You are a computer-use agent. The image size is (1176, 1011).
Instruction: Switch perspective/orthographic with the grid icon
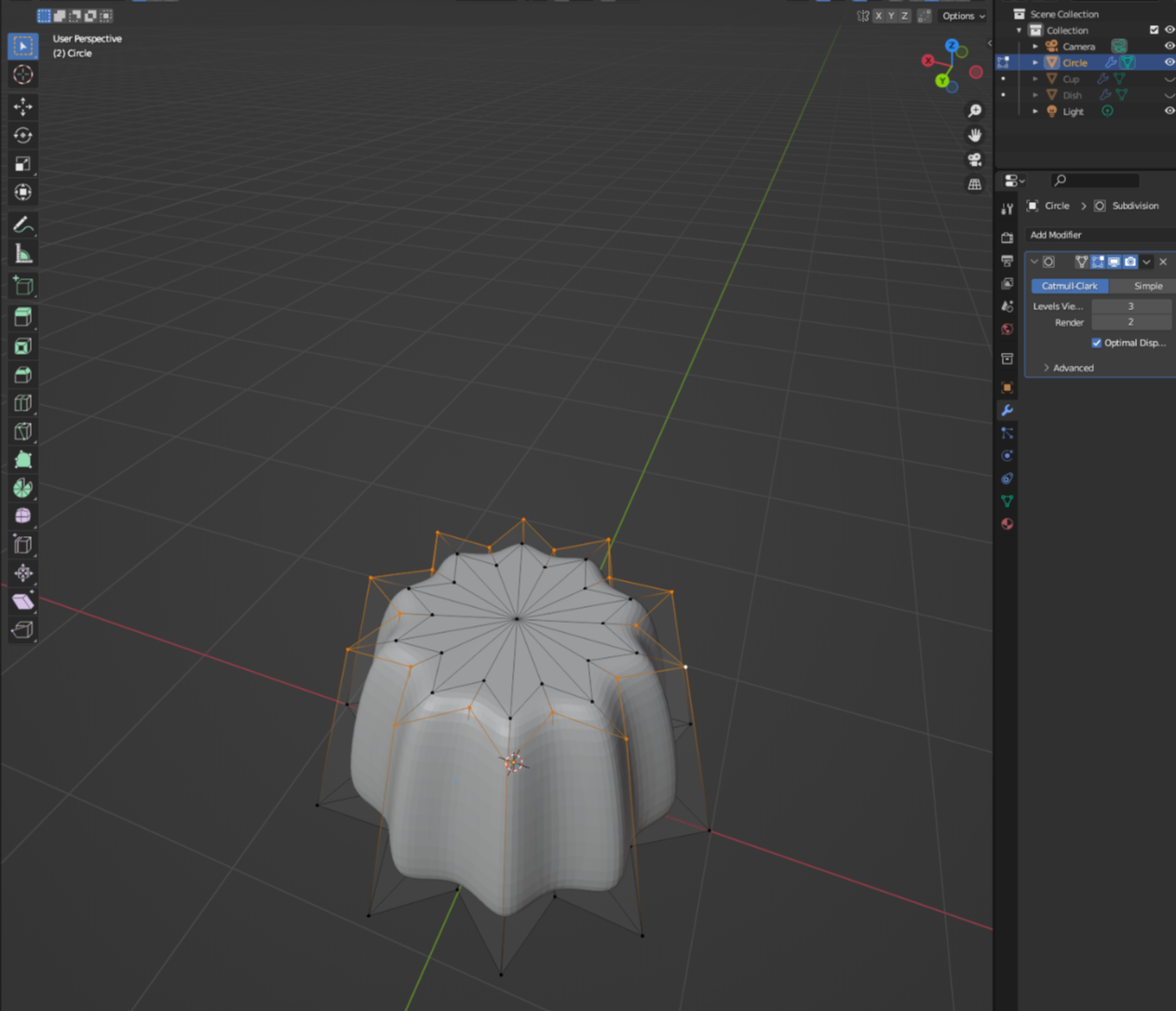tap(975, 184)
